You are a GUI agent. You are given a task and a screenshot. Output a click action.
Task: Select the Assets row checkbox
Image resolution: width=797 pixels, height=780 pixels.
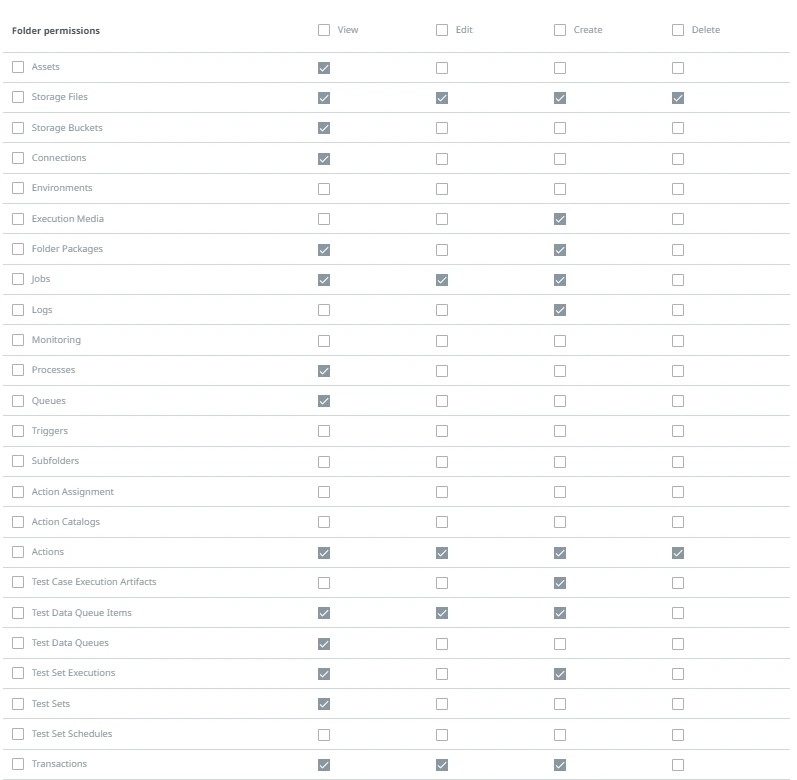point(18,67)
